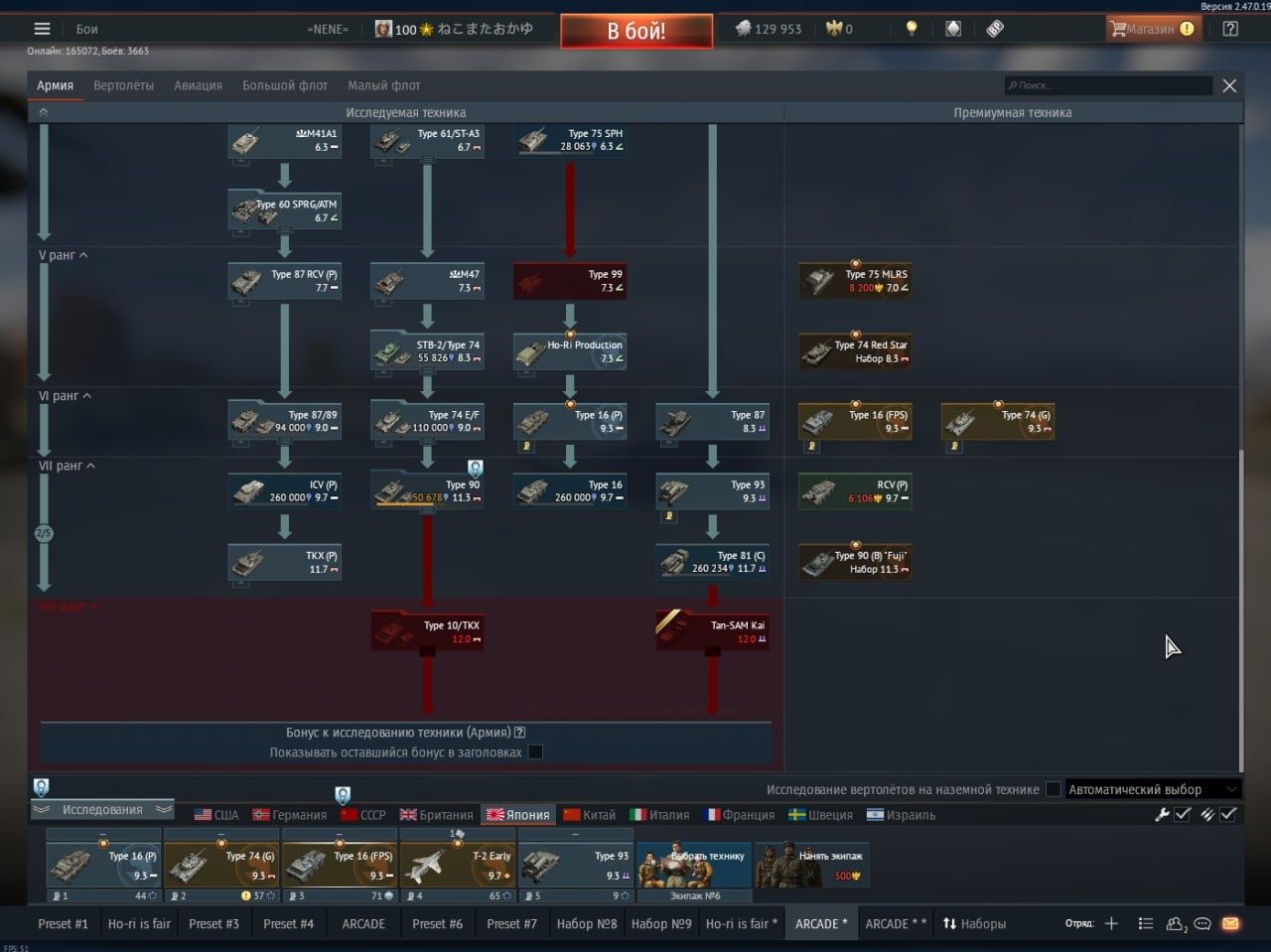Open the Бои game mode selector

click(x=86, y=29)
